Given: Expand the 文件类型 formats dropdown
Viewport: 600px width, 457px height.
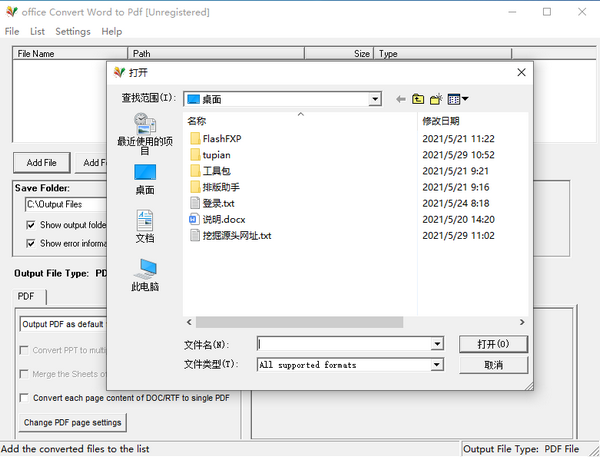Looking at the screenshot, I should (x=436, y=365).
